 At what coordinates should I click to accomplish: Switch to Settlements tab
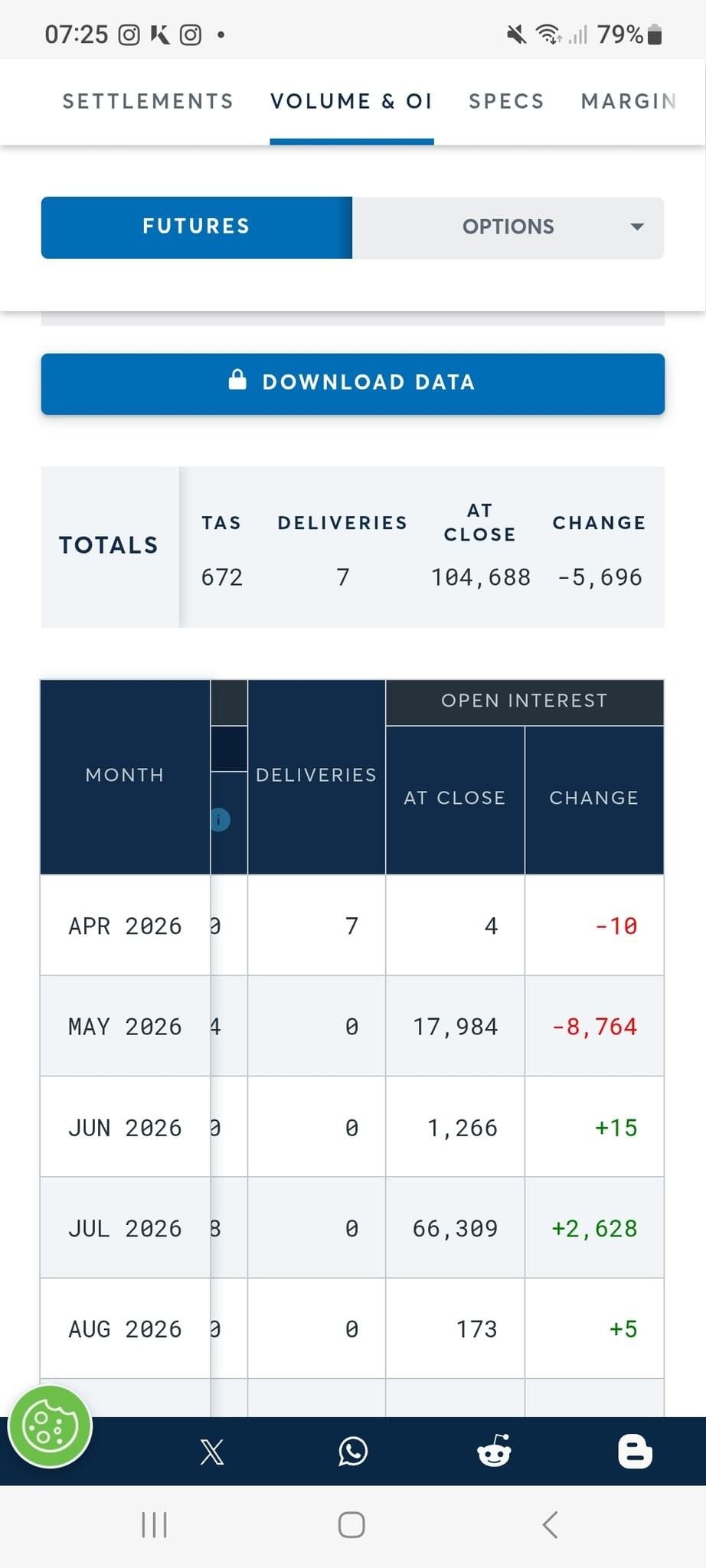[x=148, y=101]
